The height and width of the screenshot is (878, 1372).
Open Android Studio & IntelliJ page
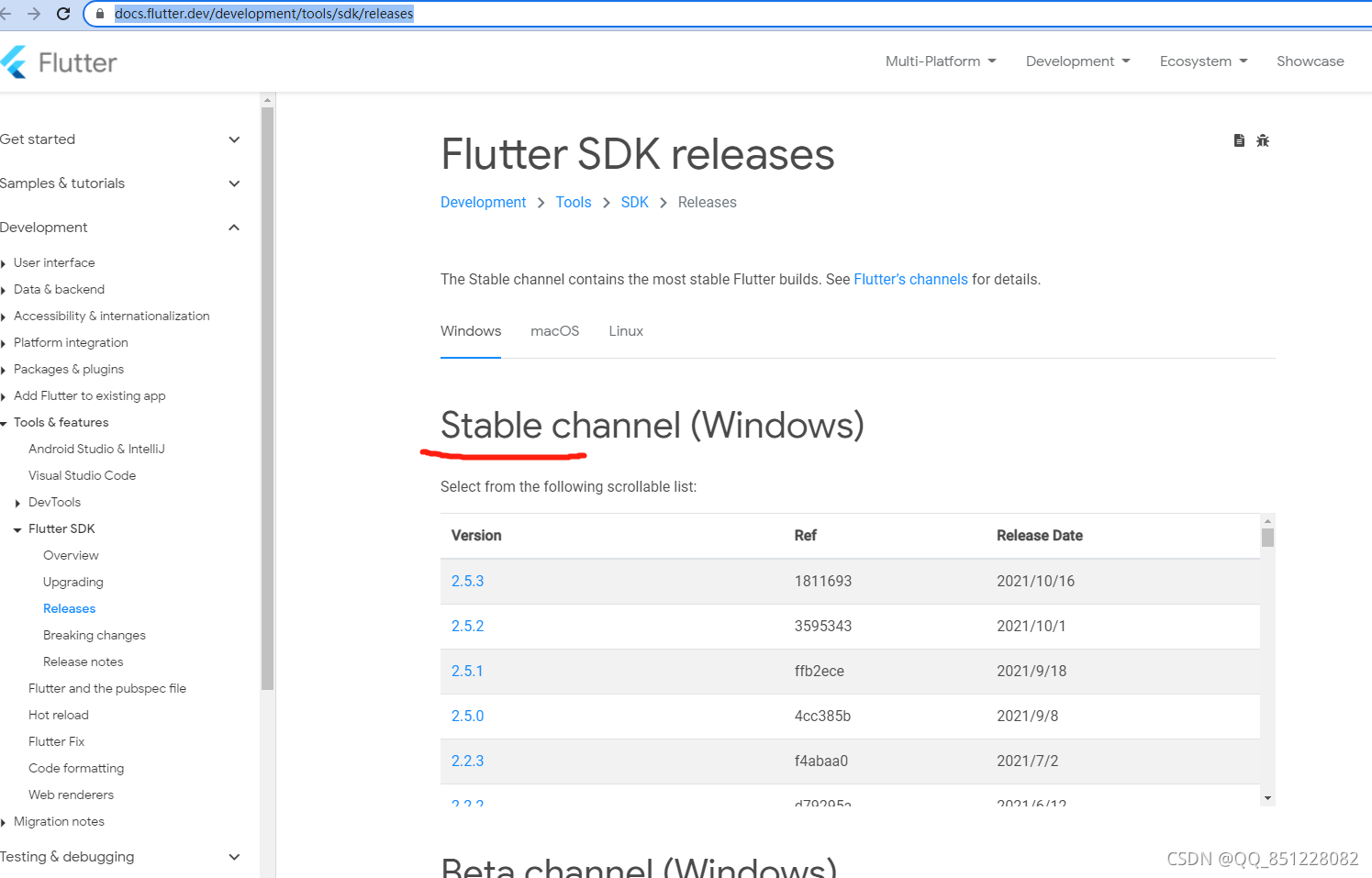click(96, 449)
